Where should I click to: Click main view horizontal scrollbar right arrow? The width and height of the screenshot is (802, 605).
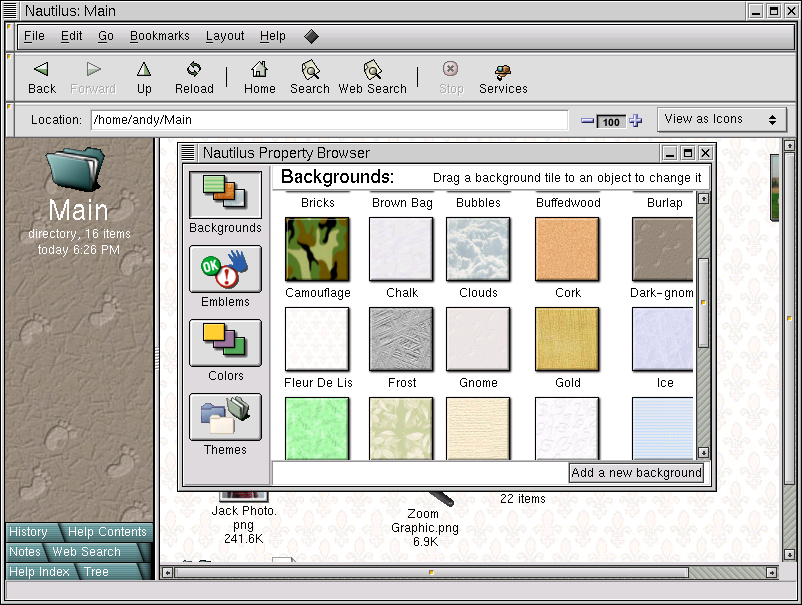coord(771,573)
